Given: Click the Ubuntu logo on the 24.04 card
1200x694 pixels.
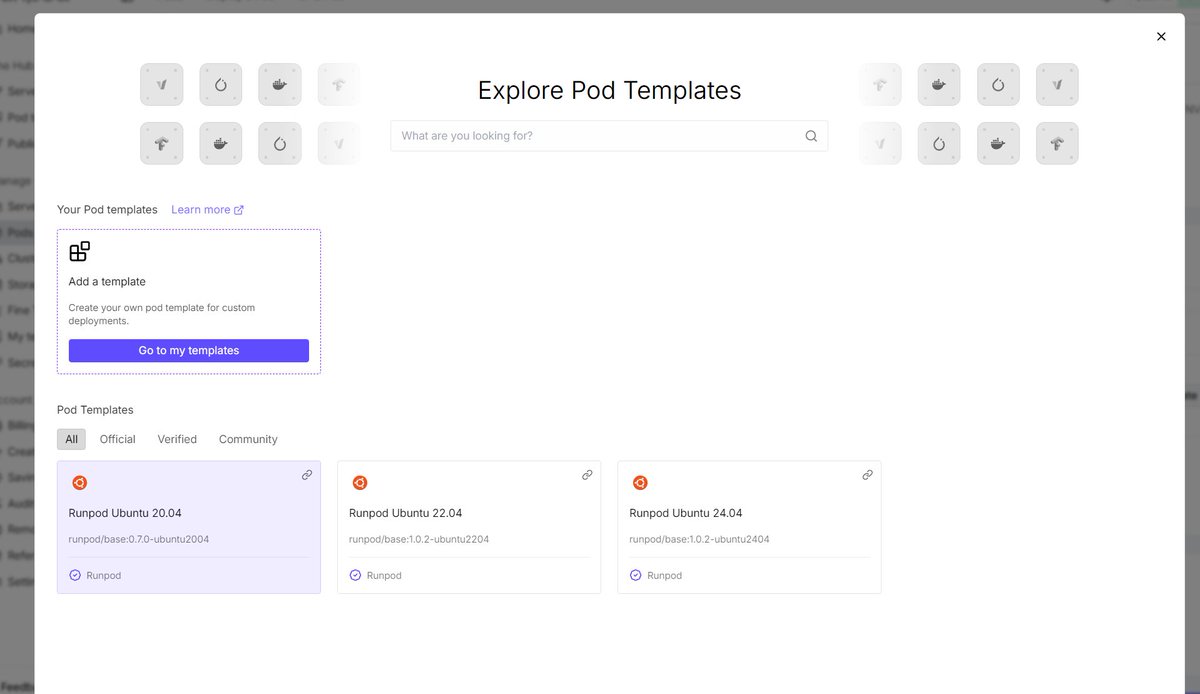Looking at the screenshot, I should (x=640, y=483).
